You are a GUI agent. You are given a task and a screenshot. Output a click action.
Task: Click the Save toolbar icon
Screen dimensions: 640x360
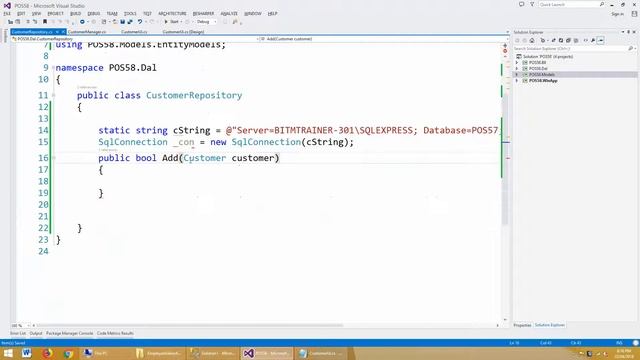122,22
